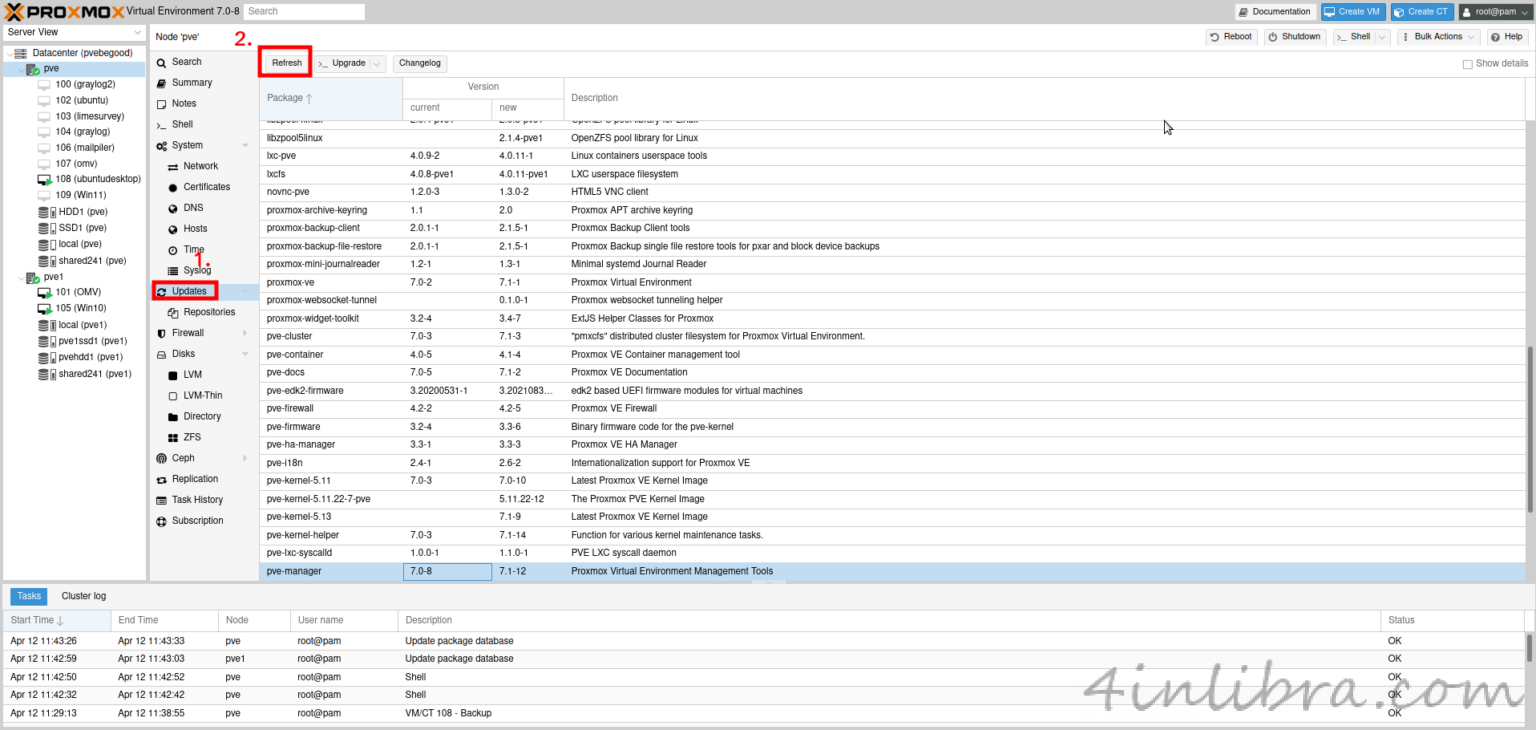Open the root@pam user menu
The width and height of the screenshot is (1536, 730).
coord(1494,12)
